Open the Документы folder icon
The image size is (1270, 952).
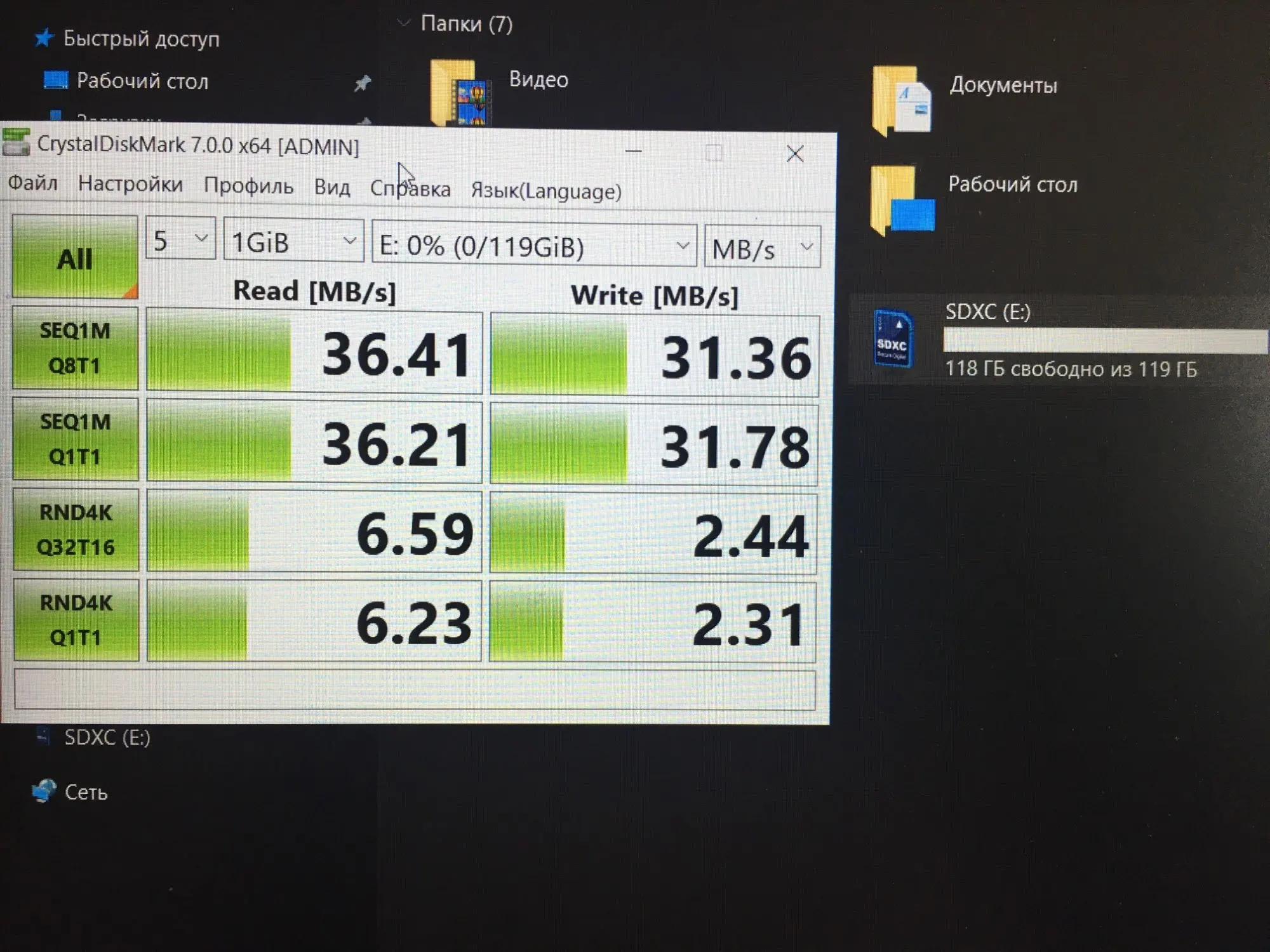point(902,102)
